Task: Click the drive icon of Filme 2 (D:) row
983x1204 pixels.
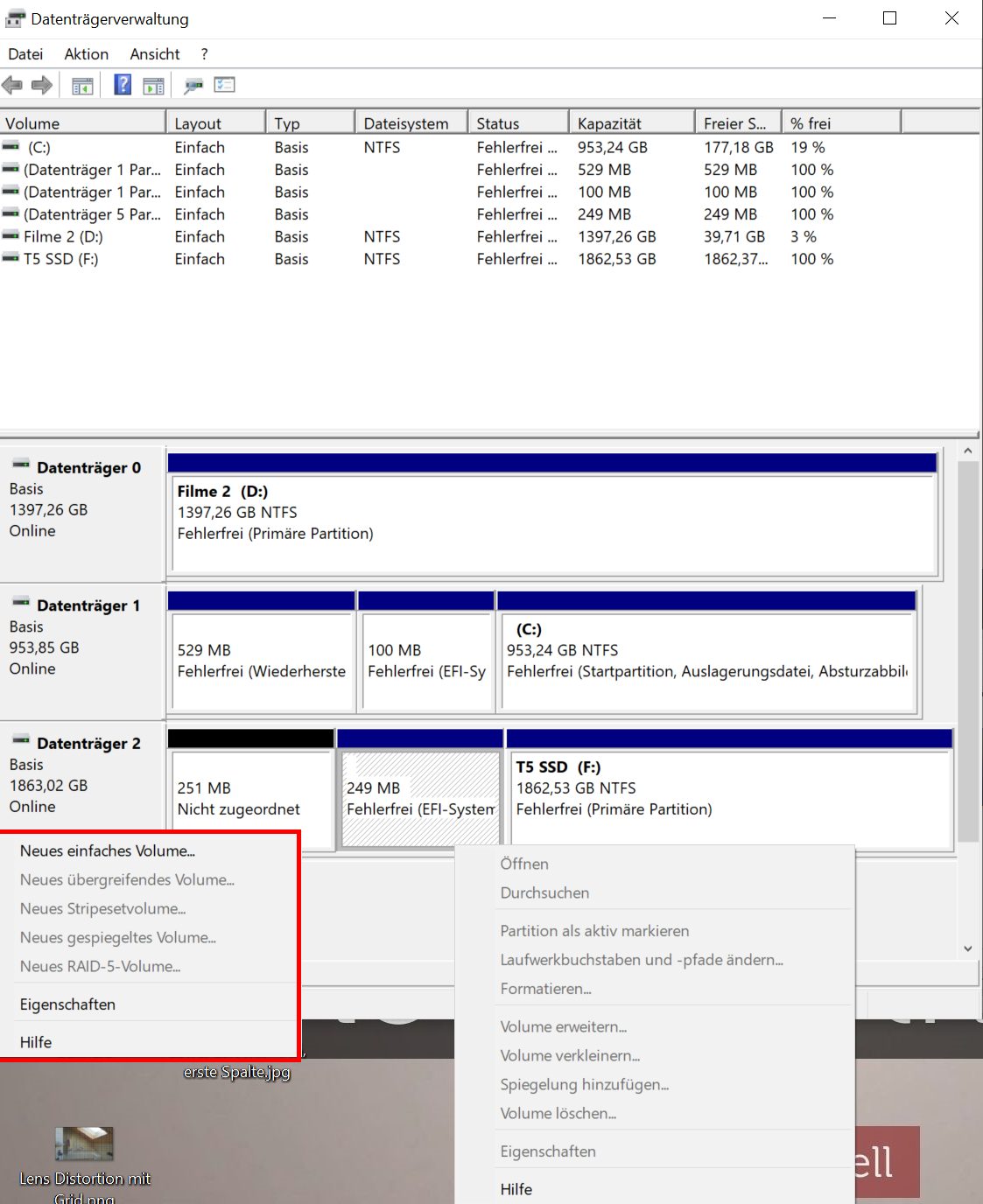Action: click(x=11, y=235)
